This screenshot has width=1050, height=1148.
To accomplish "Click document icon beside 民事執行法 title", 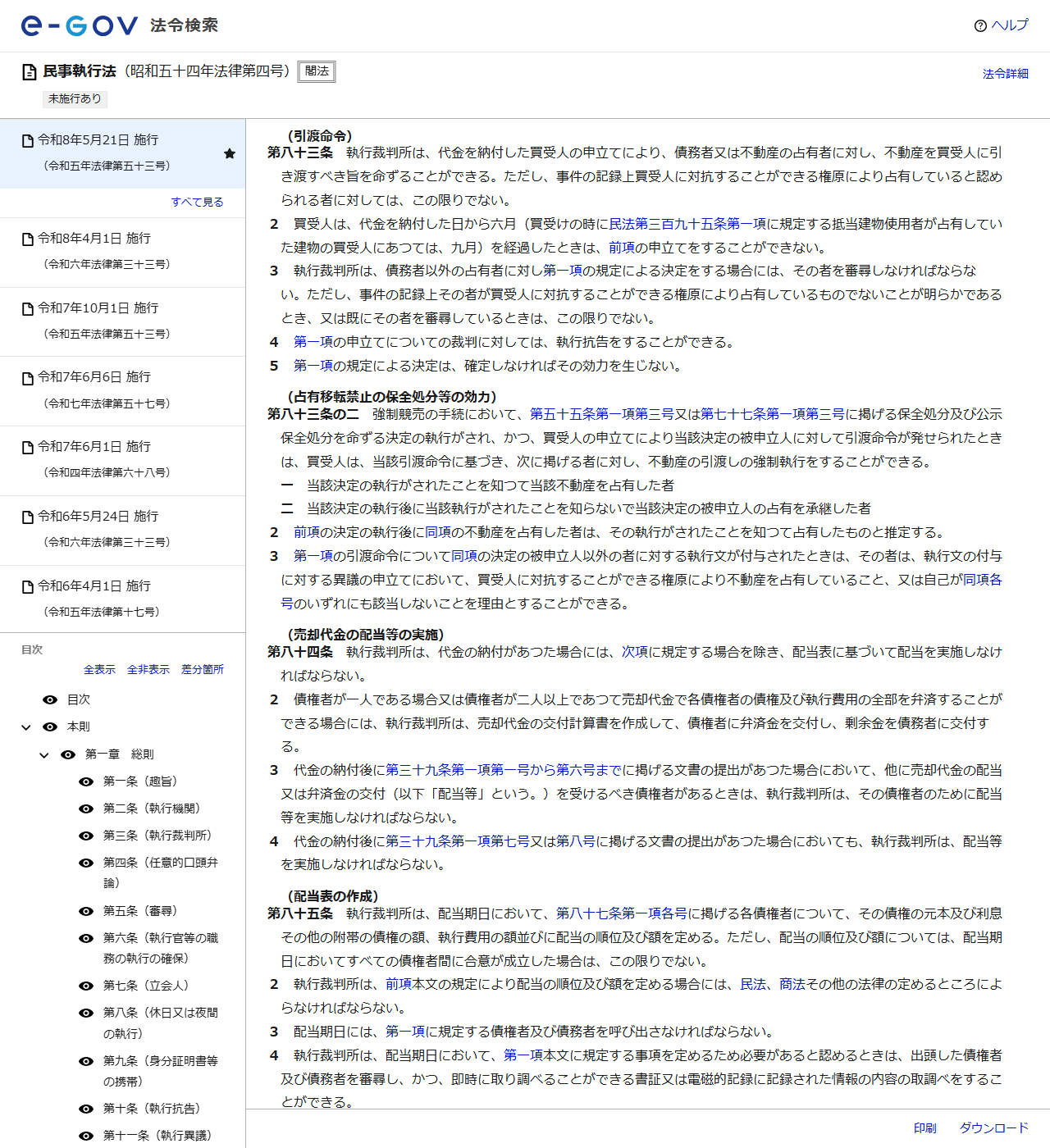I will coord(29,72).
